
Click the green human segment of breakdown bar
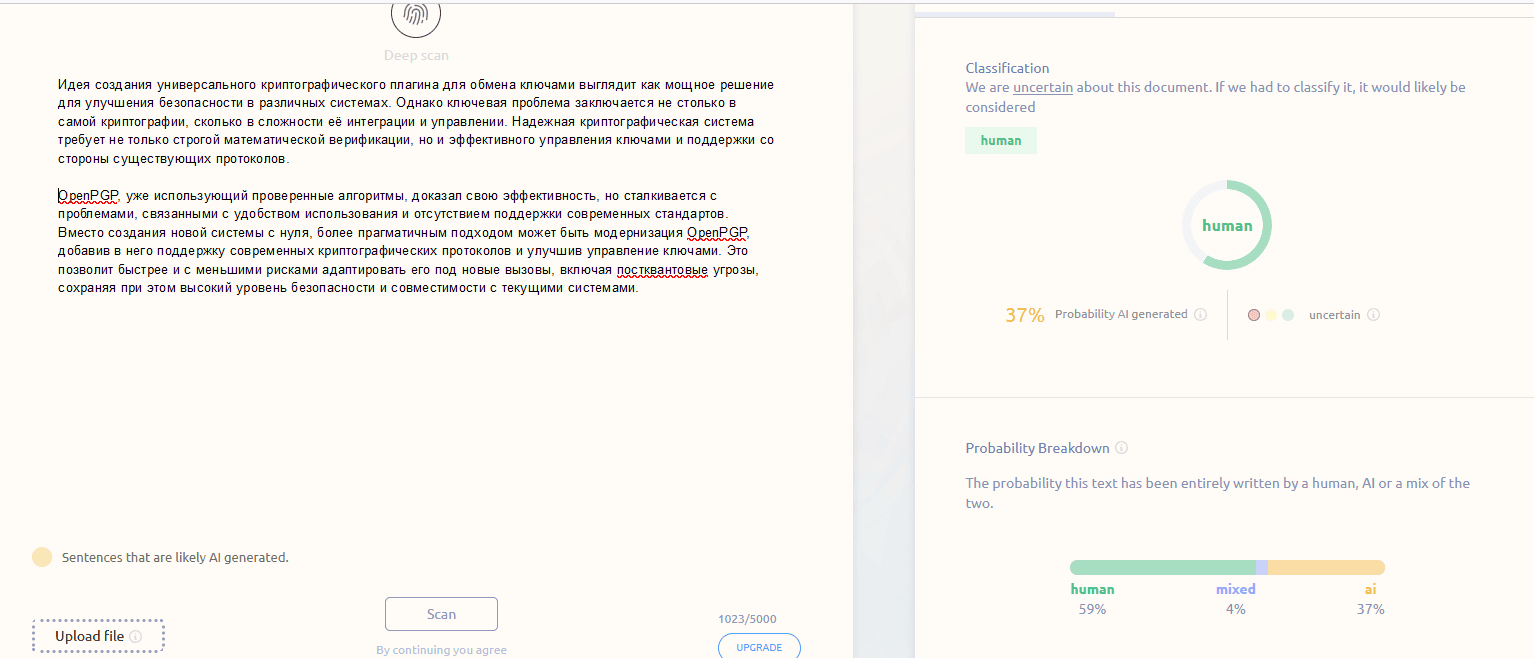click(x=1162, y=567)
